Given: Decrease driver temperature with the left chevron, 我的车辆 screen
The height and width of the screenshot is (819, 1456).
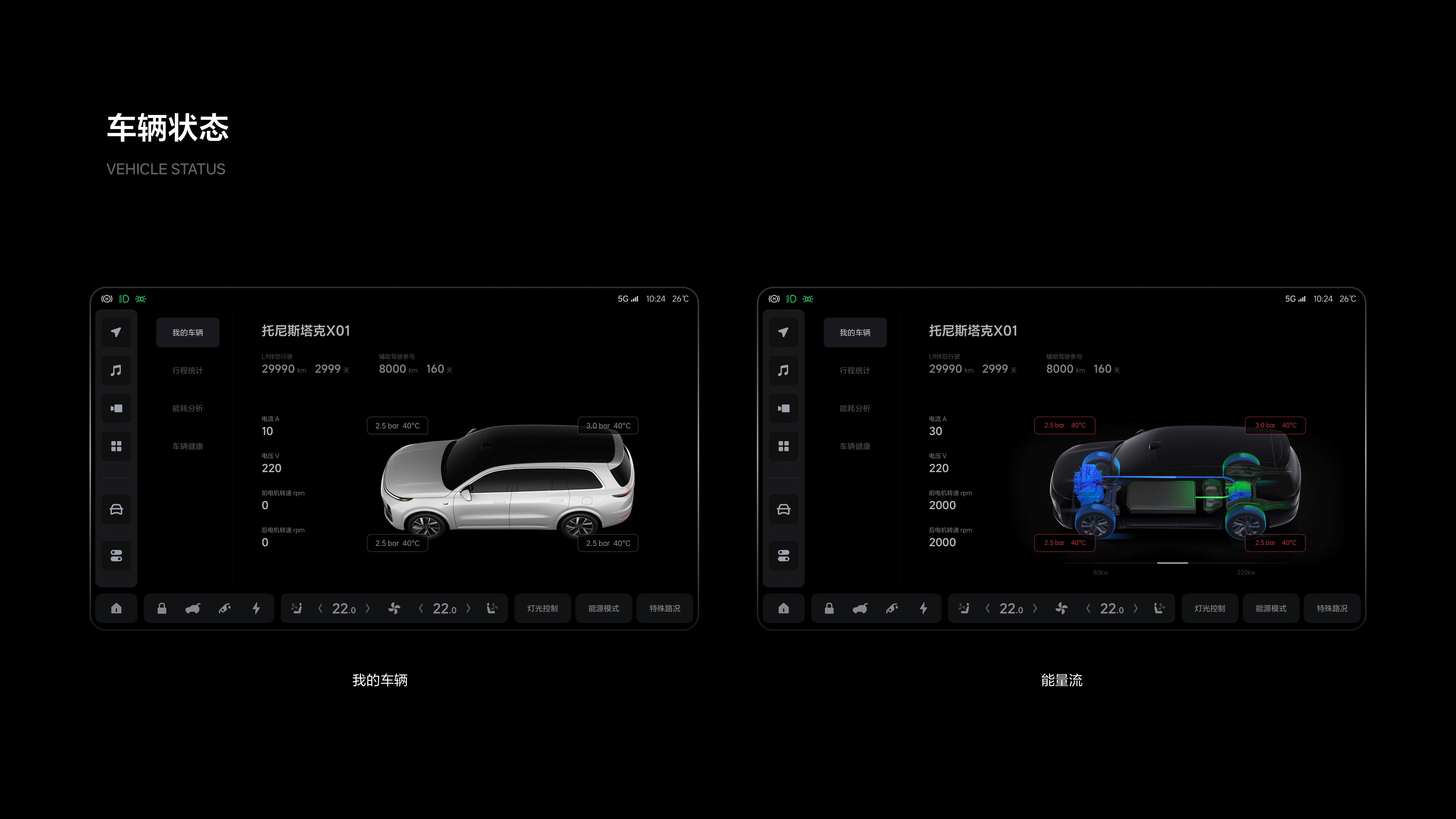Looking at the screenshot, I should point(320,608).
